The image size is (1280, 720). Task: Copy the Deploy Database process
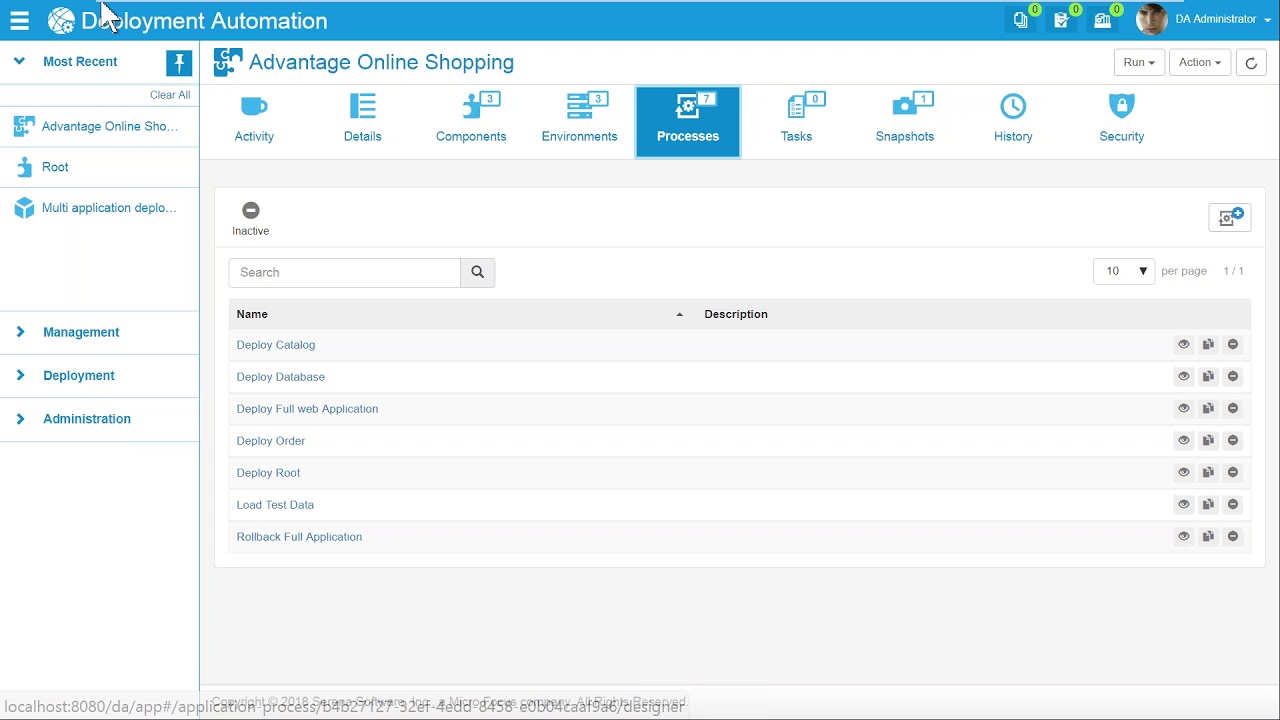pos(1208,376)
